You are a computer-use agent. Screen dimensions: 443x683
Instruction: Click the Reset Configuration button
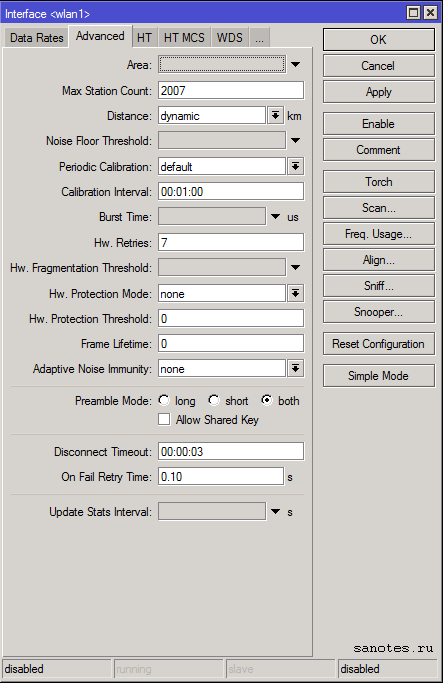[x=379, y=344]
